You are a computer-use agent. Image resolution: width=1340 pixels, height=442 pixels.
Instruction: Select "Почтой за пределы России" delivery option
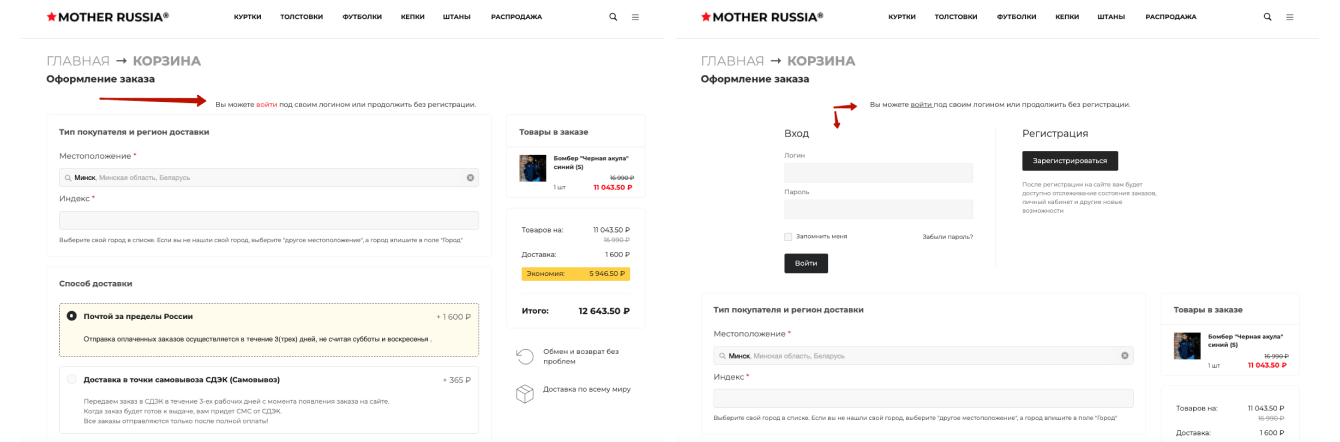pyautogui.click(x=72, y=316)
